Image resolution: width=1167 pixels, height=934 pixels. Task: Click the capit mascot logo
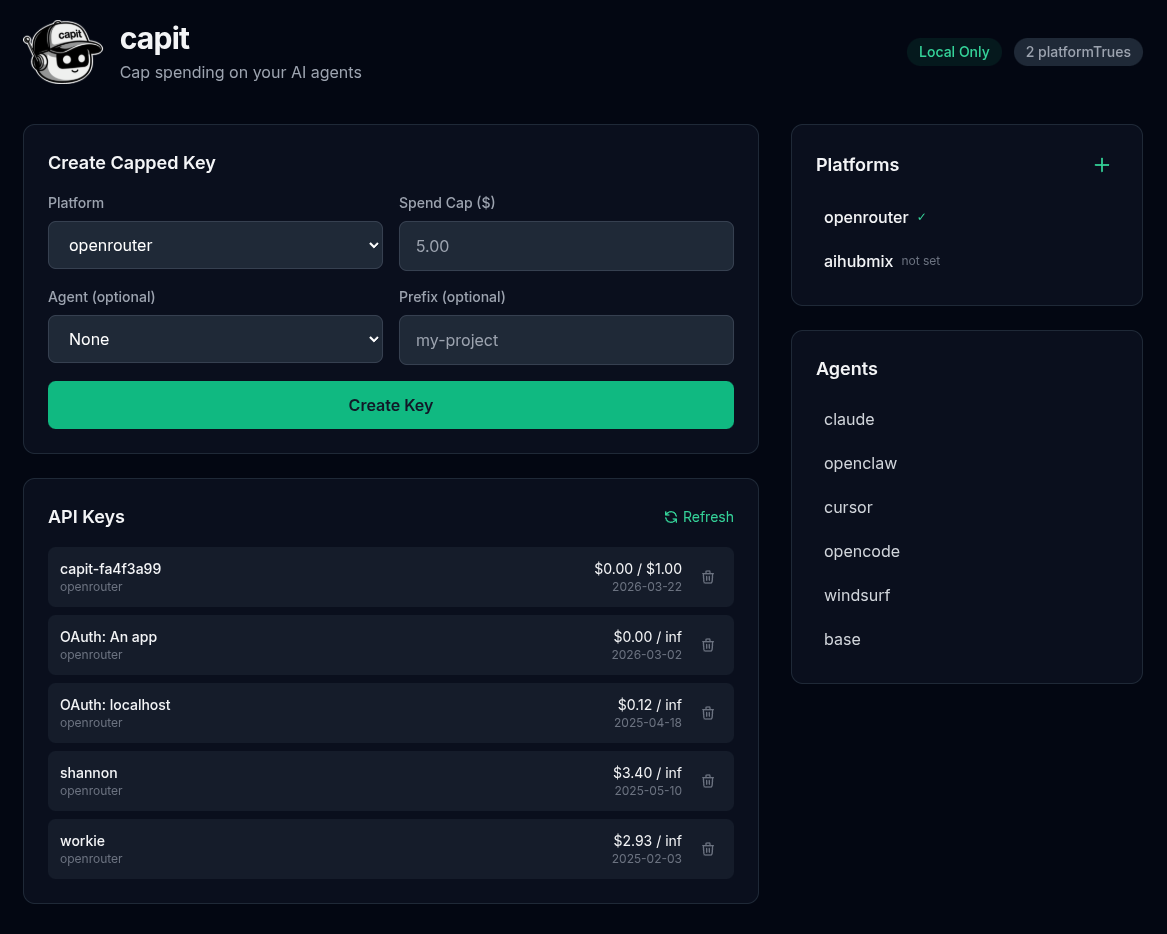click(63, 52)
